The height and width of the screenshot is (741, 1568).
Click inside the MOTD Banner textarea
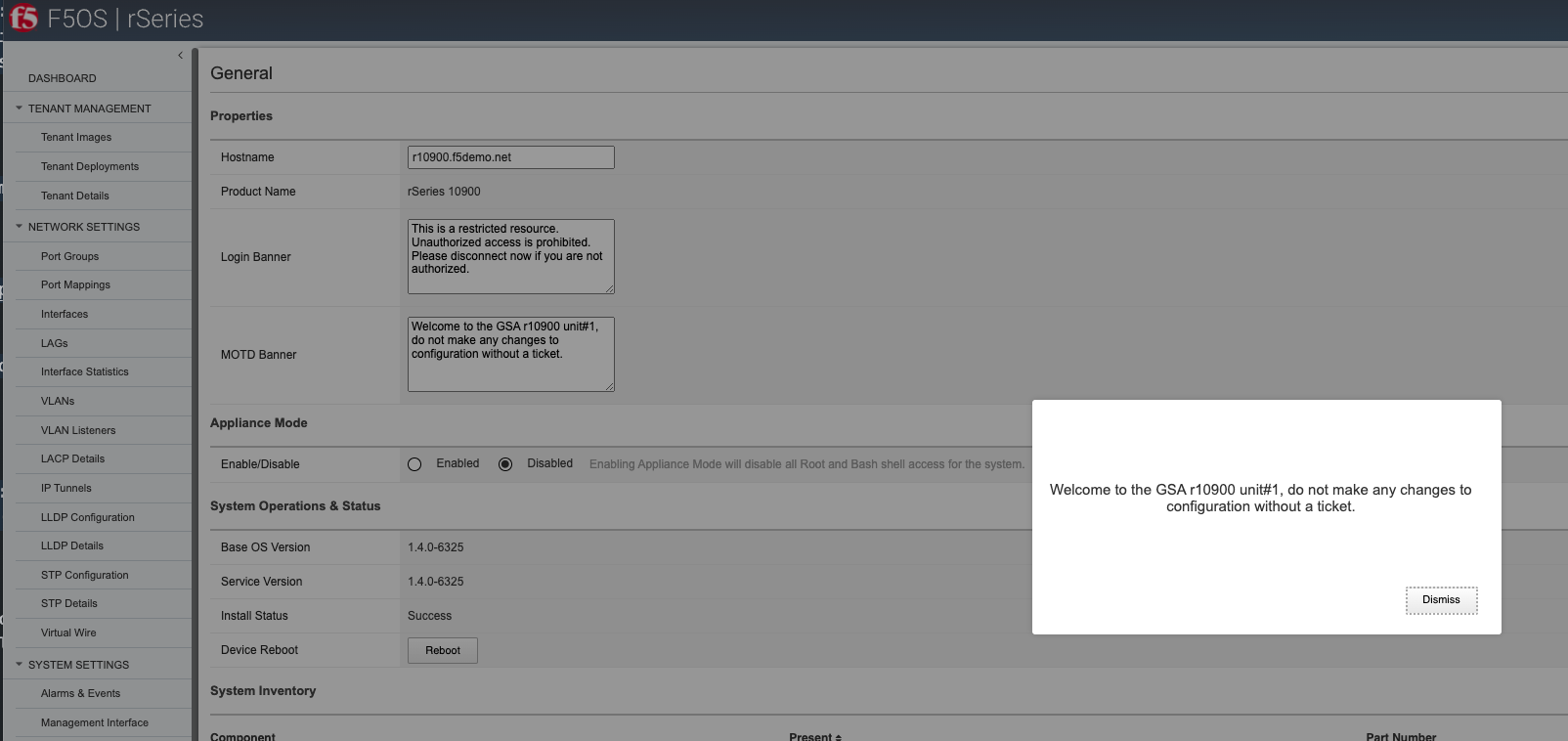pyautogui.click(x=511, y=354)
